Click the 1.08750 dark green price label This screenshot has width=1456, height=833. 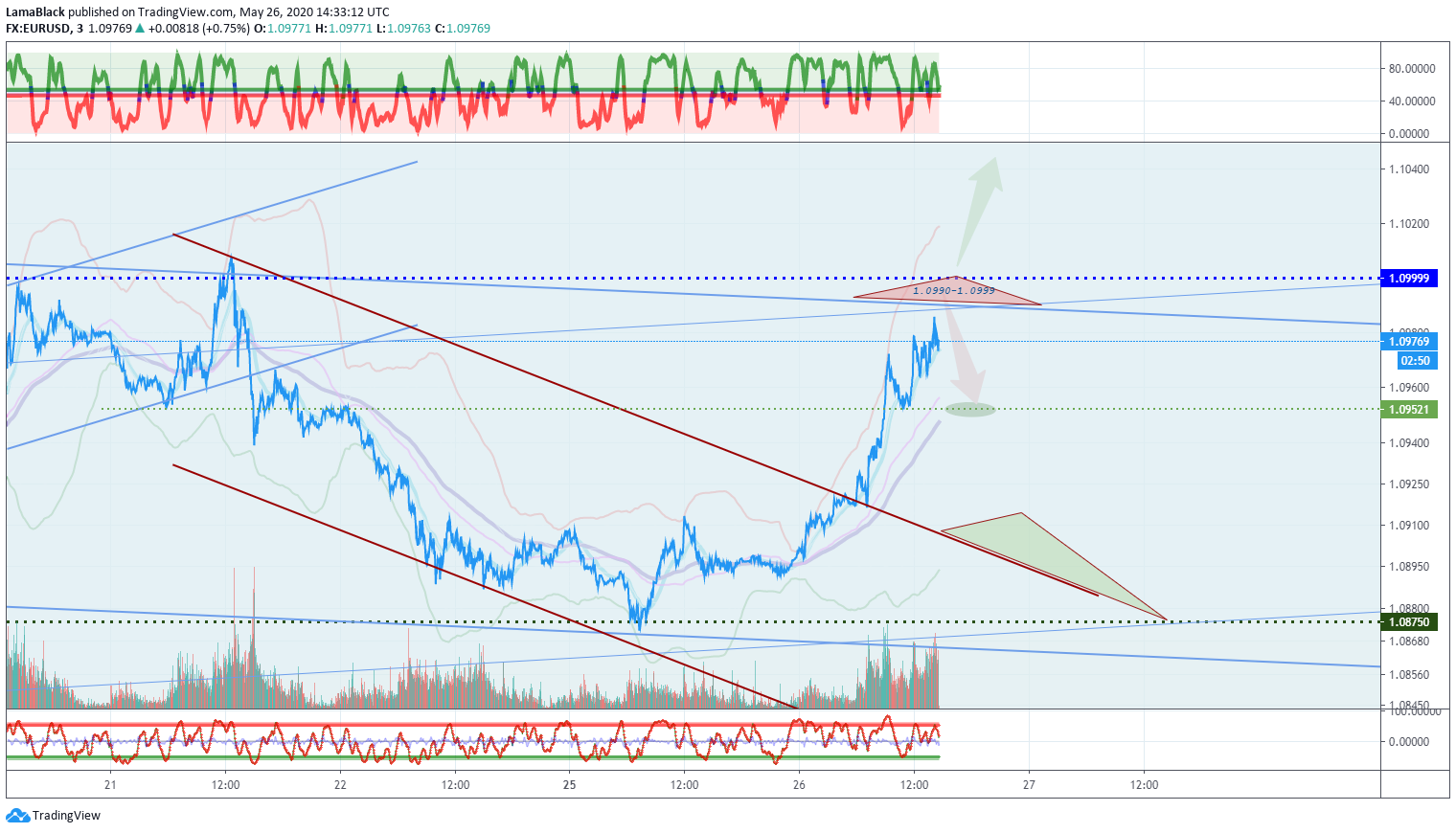pyautogui.click(x=1409, y=622)
